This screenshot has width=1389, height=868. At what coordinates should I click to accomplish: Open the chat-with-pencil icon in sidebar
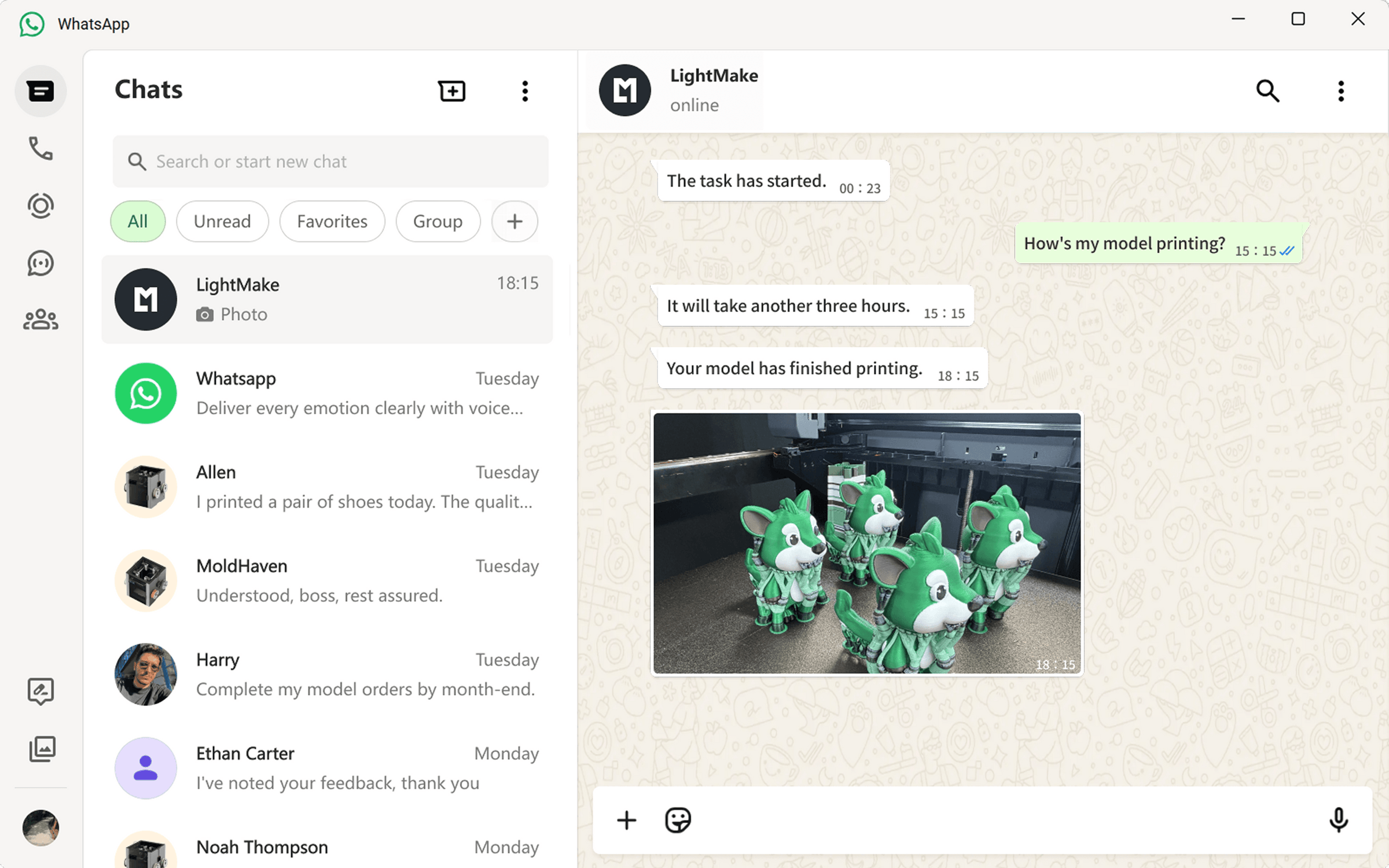pyautogui.click(x=41, y=691)
